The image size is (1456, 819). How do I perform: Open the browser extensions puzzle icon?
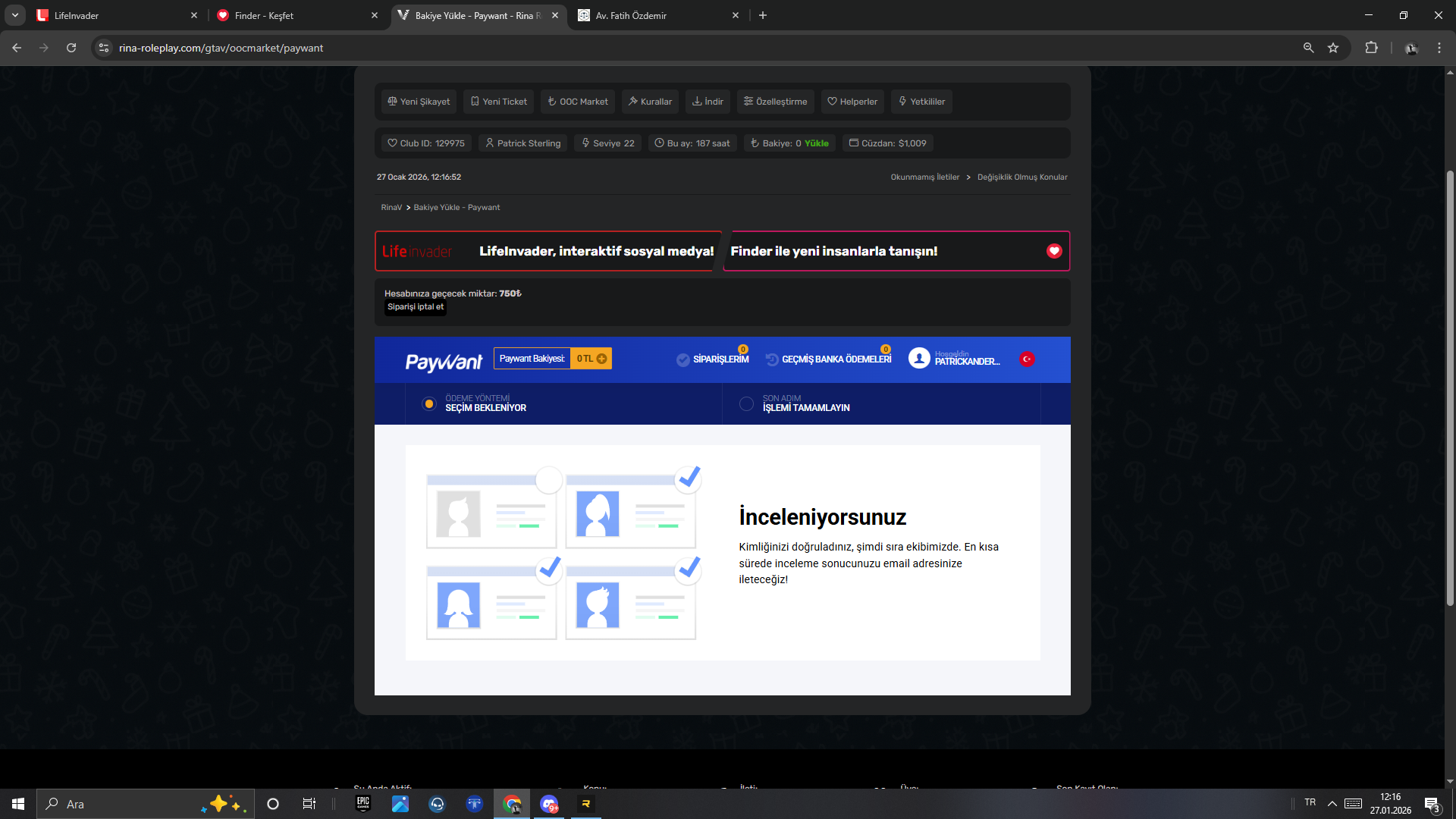tap(1371, 48)
